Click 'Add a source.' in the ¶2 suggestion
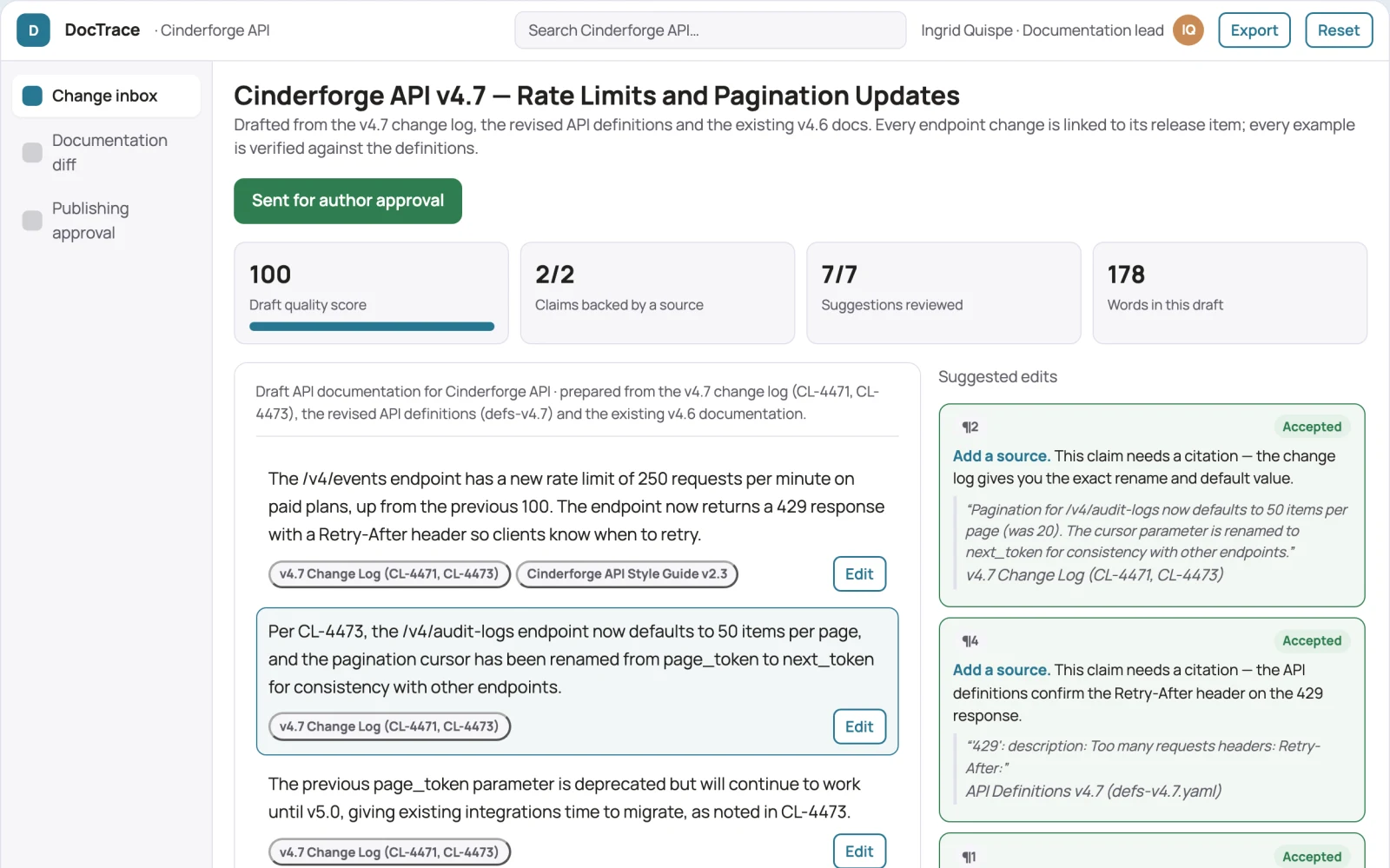1390x868 pixels. pos(1002,456)
